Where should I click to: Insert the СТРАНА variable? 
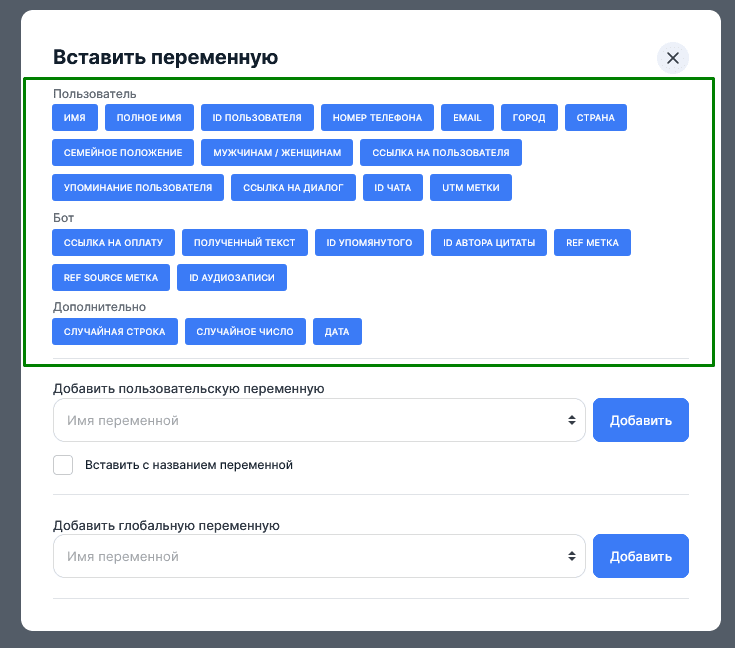pyautogui.click(x=596, y=118)
